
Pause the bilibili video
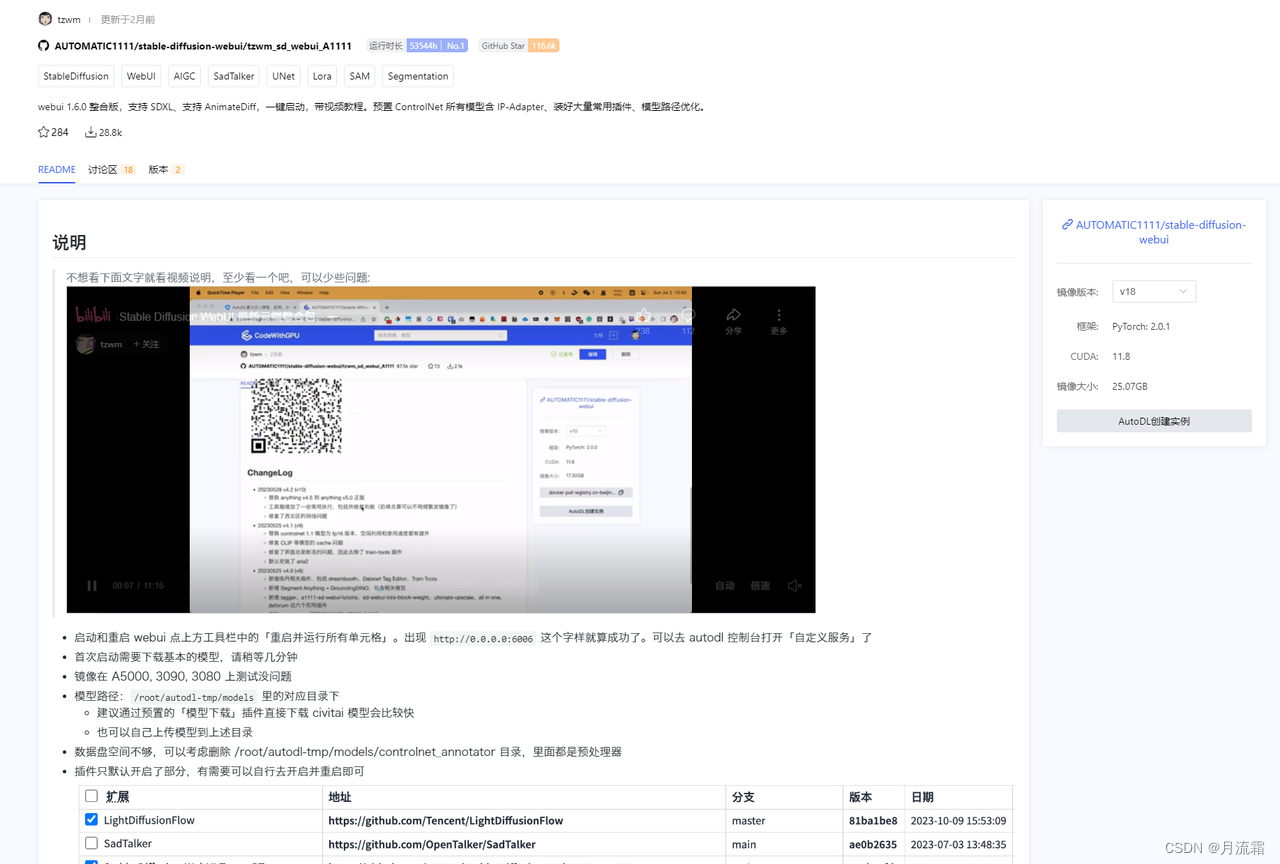tap(92, 586)
